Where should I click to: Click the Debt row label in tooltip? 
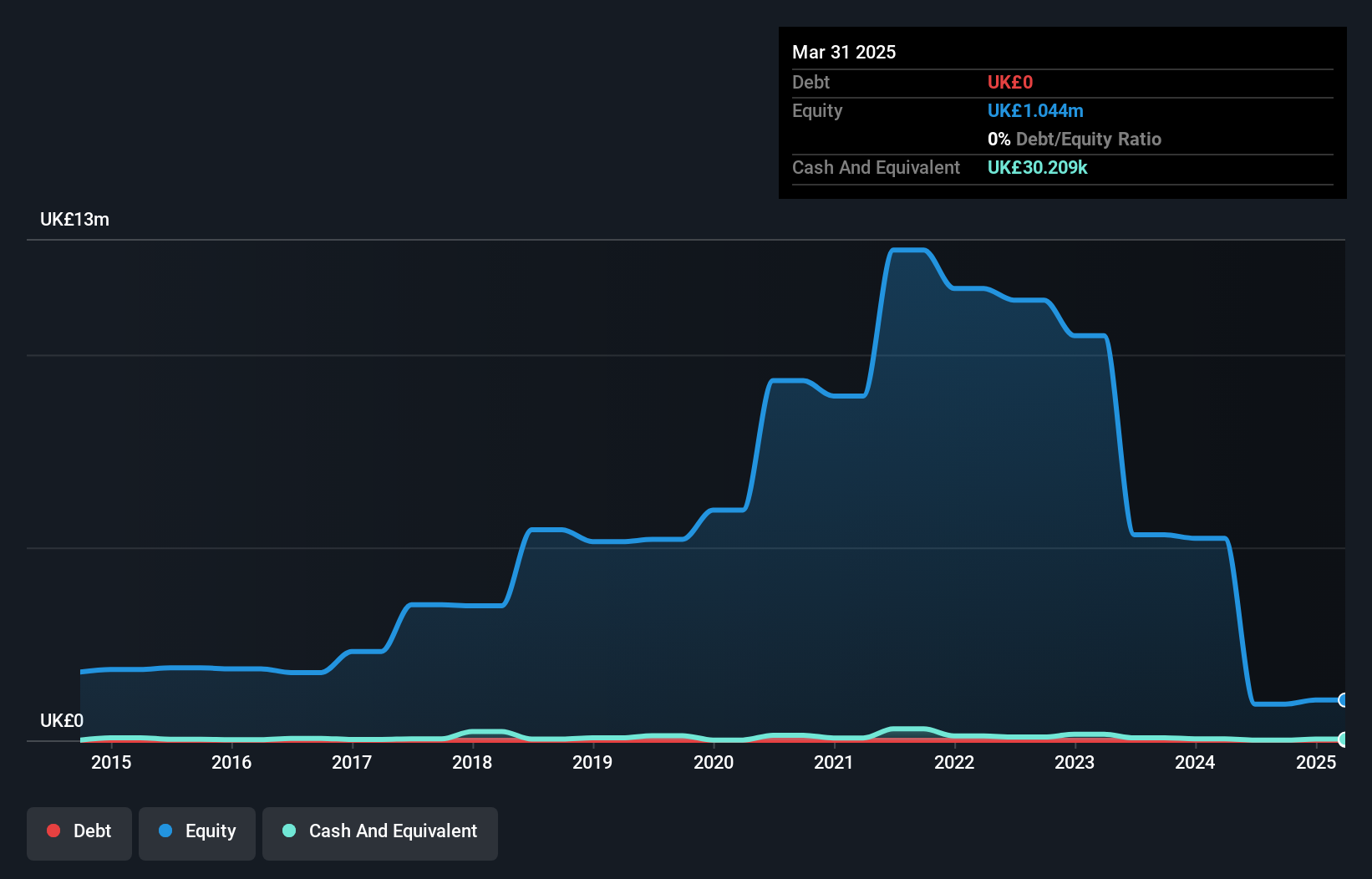pyautogui.click(x=810, y=82)
